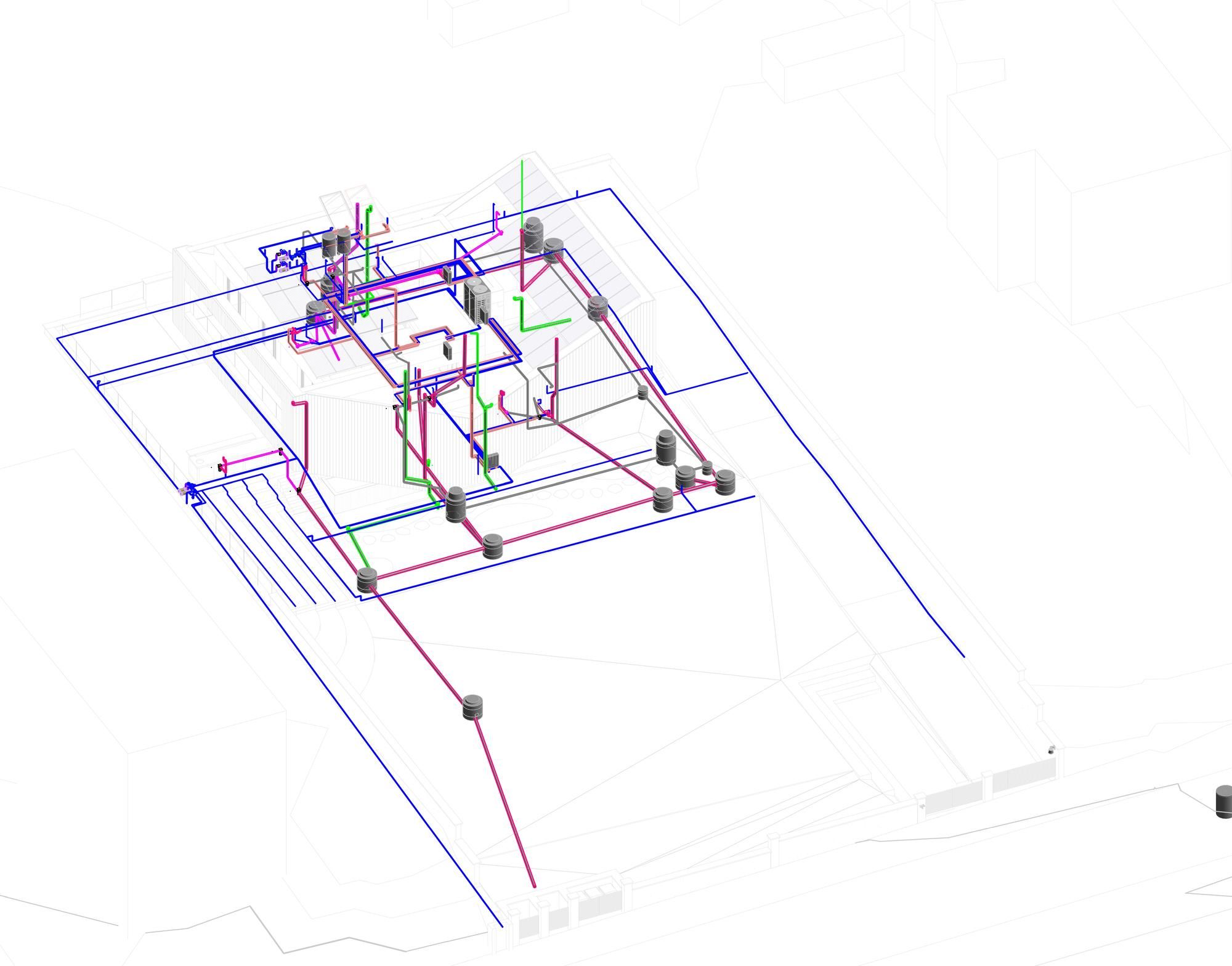Select the rightmost manhole in the right cluster
The height and width of the screenshot is (966, 1232).
[x=725, y=482]
